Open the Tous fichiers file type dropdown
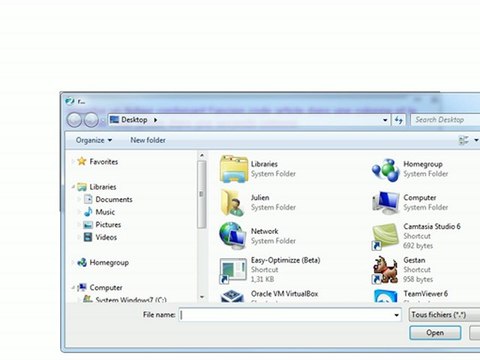 (x=444, y=315)
